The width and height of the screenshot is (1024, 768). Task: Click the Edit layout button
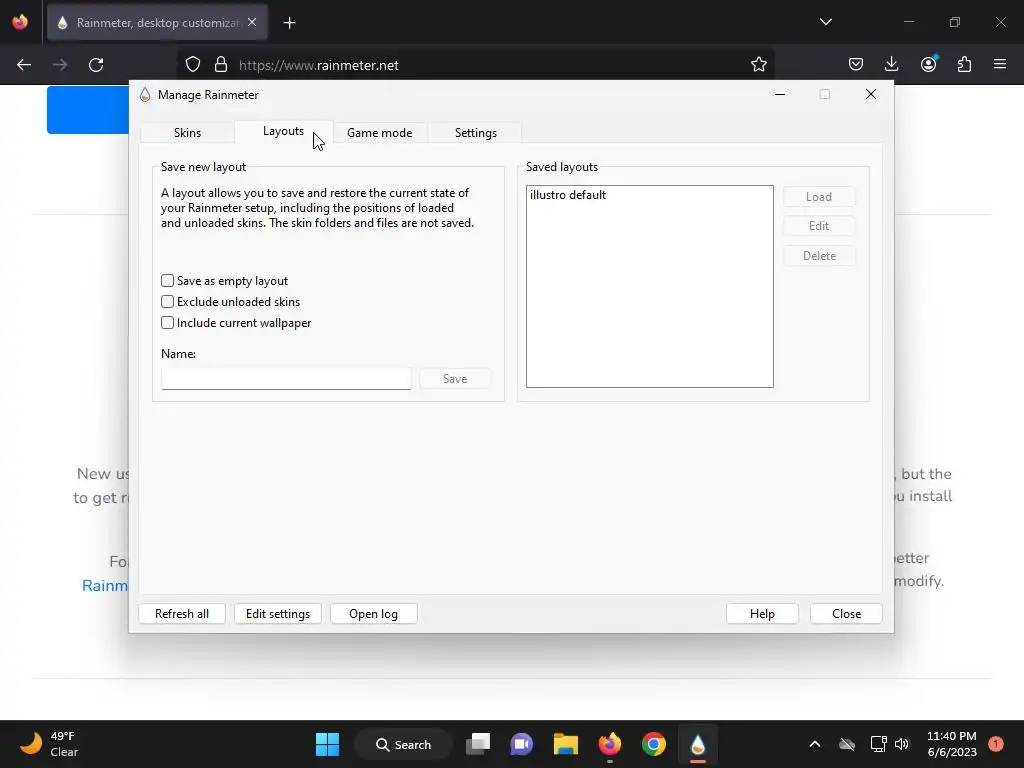pyautogui.click(x=819, y=226)
